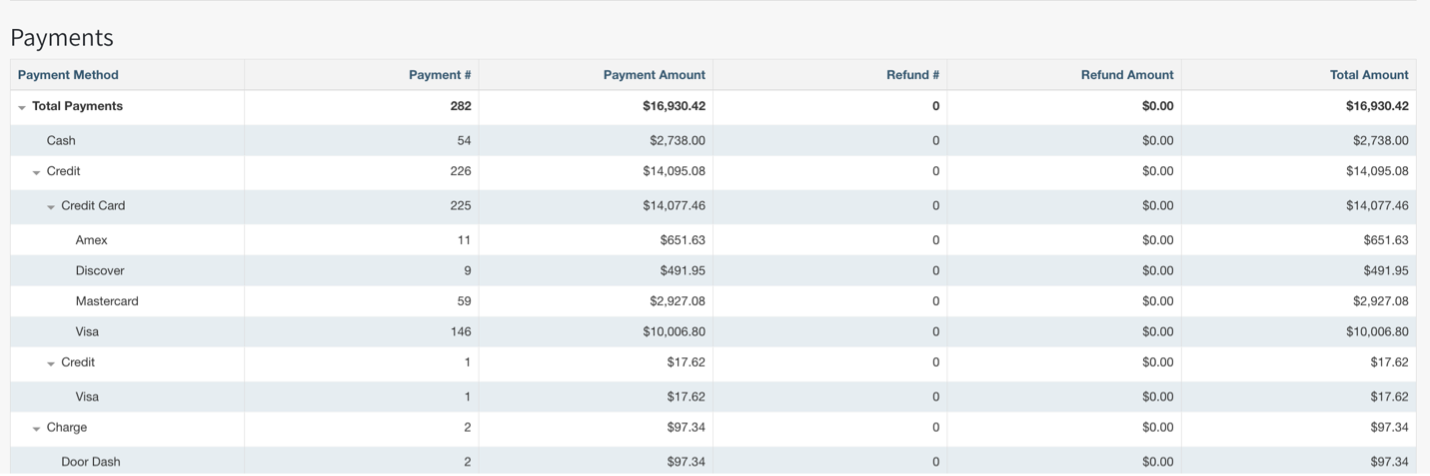
Task: Sort by Total Amount column header
Action: click(x=1368, y=75)
